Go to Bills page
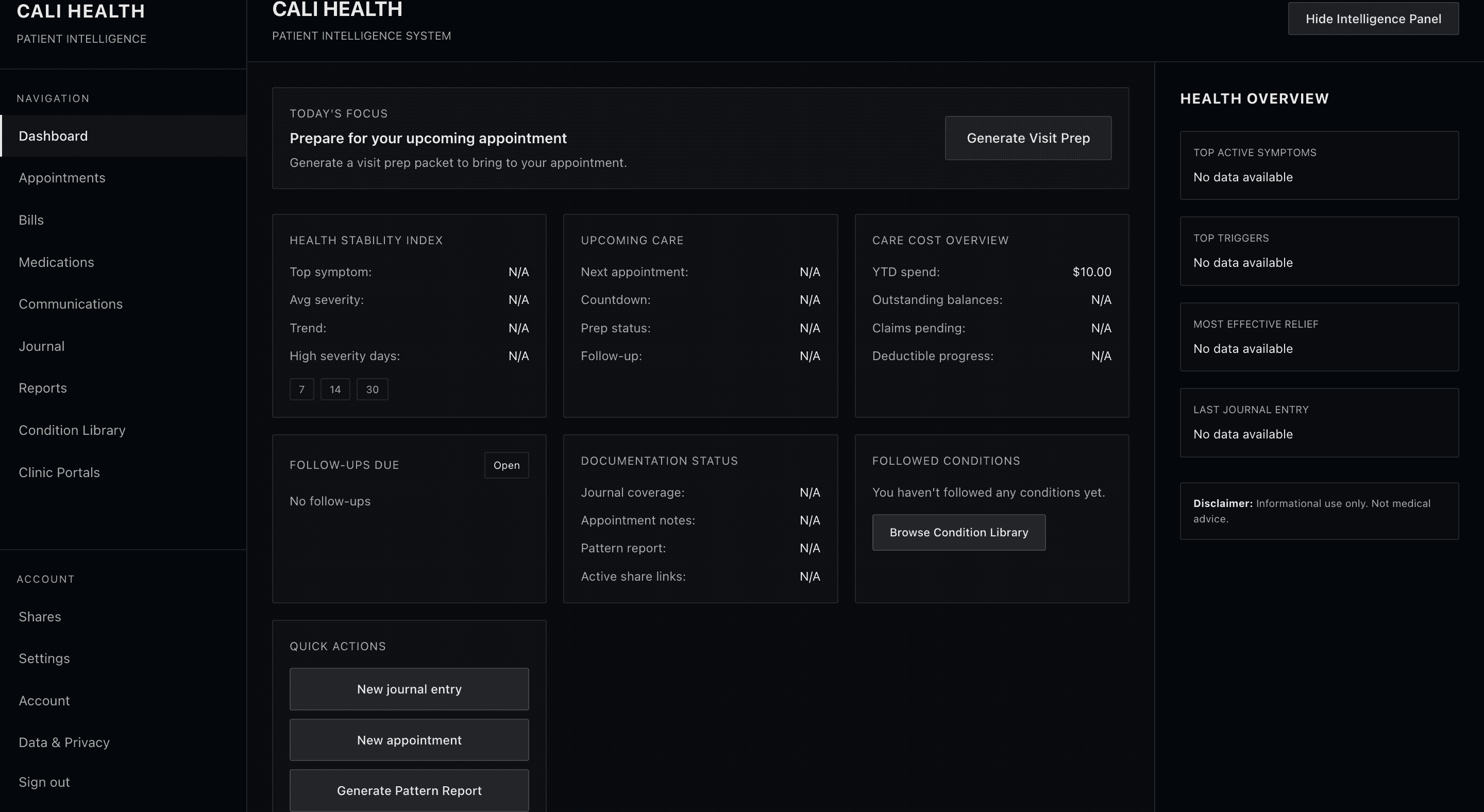Viewport: 1484px width, 812px height. tap(31, 220)
